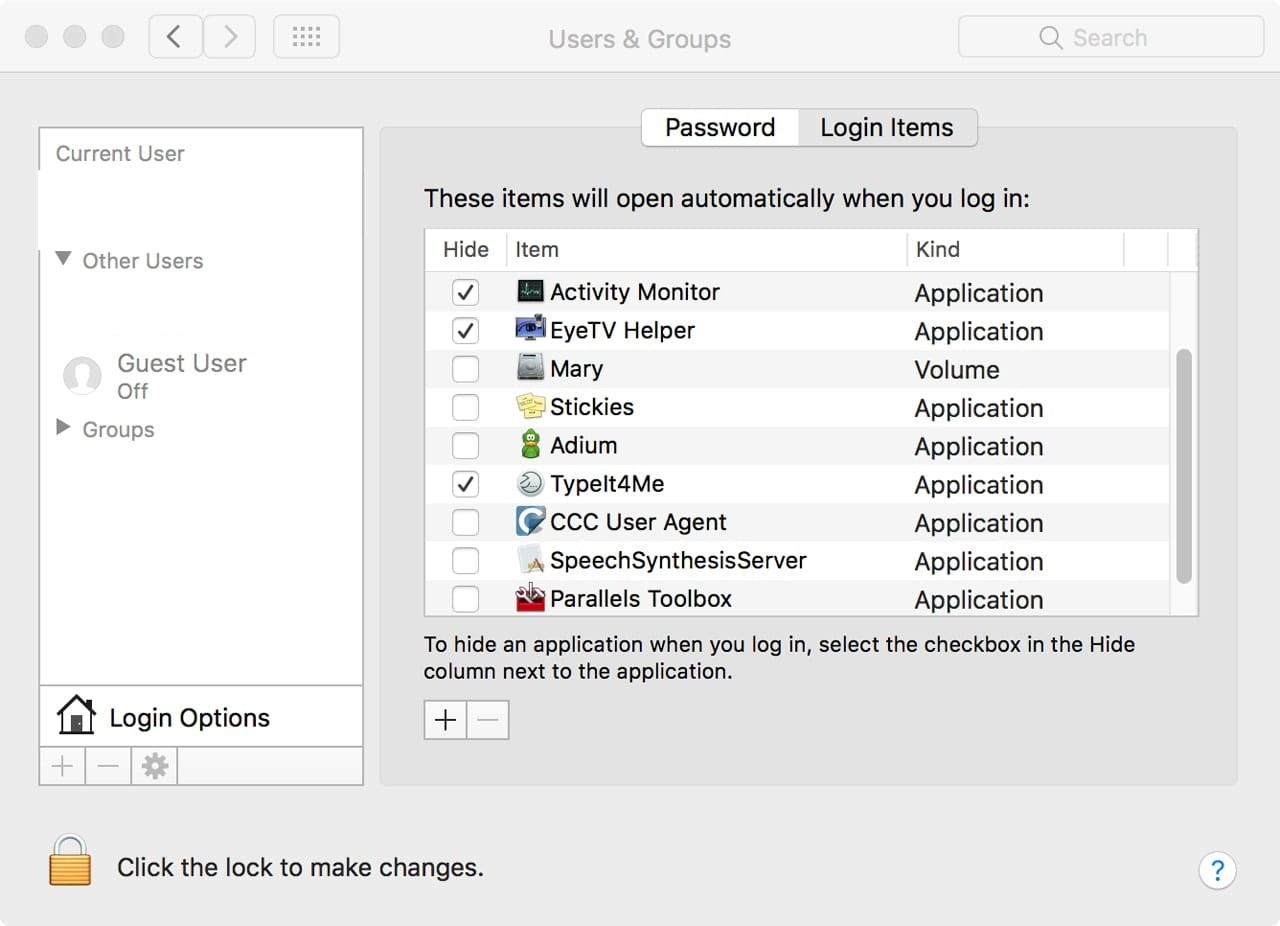The height and width of the screenshot is (926, 1280).
Task: Switch to the Password tab
Action: point(720,128)
